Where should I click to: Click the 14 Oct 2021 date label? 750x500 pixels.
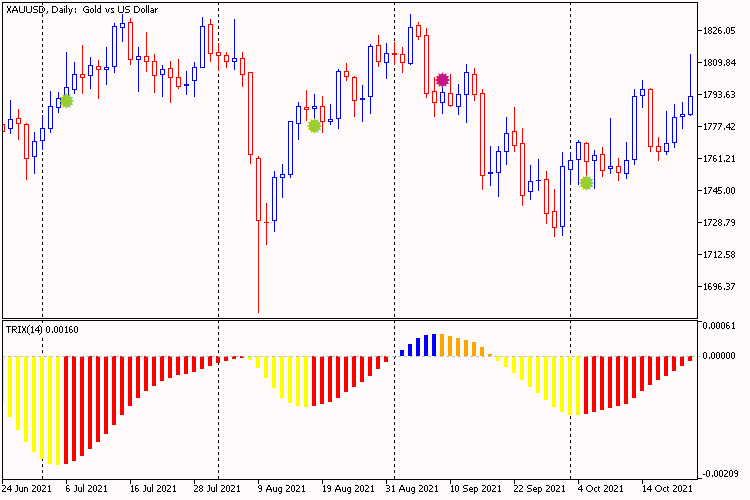pos(667,489)
